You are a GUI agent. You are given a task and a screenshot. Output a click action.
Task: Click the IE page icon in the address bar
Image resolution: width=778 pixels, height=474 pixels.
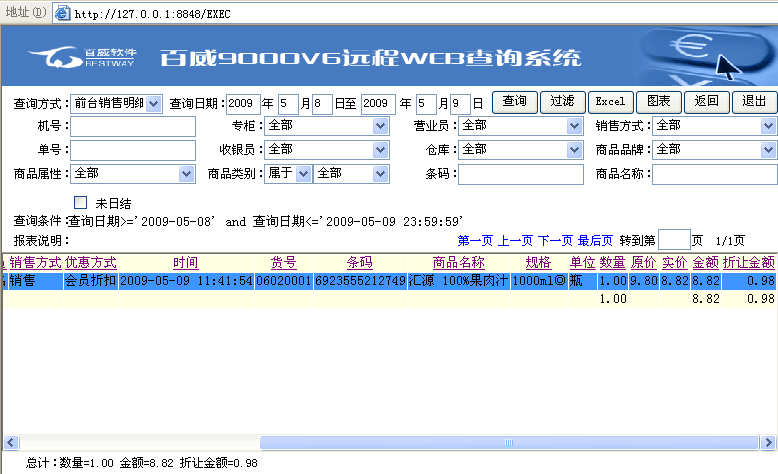(62, 13)
